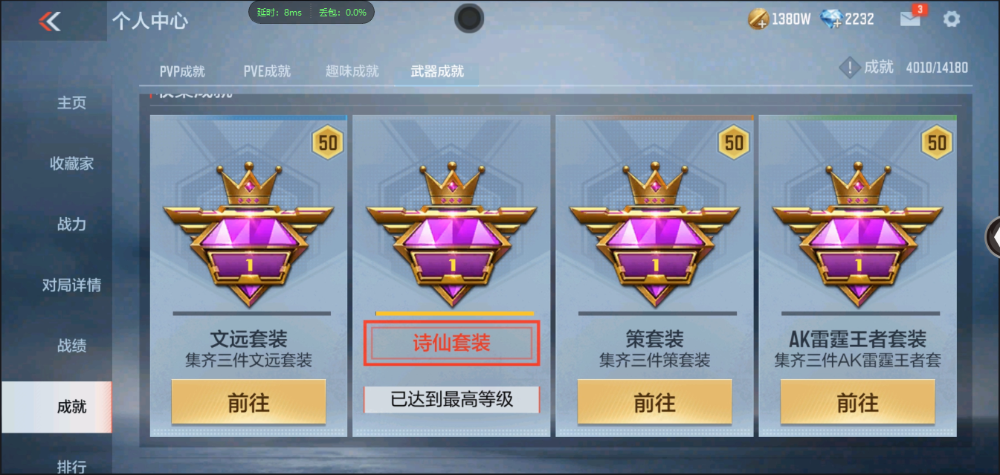Select the 诗仙套装 medal emblem
This screenshot has height=475, width=1000.
[x=452, y=233]
